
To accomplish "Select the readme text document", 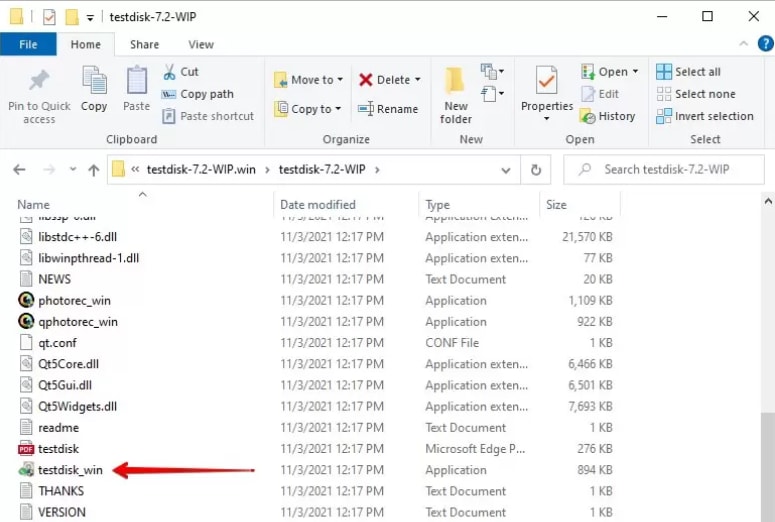I will pyautogui.click(x=58, y=428).
